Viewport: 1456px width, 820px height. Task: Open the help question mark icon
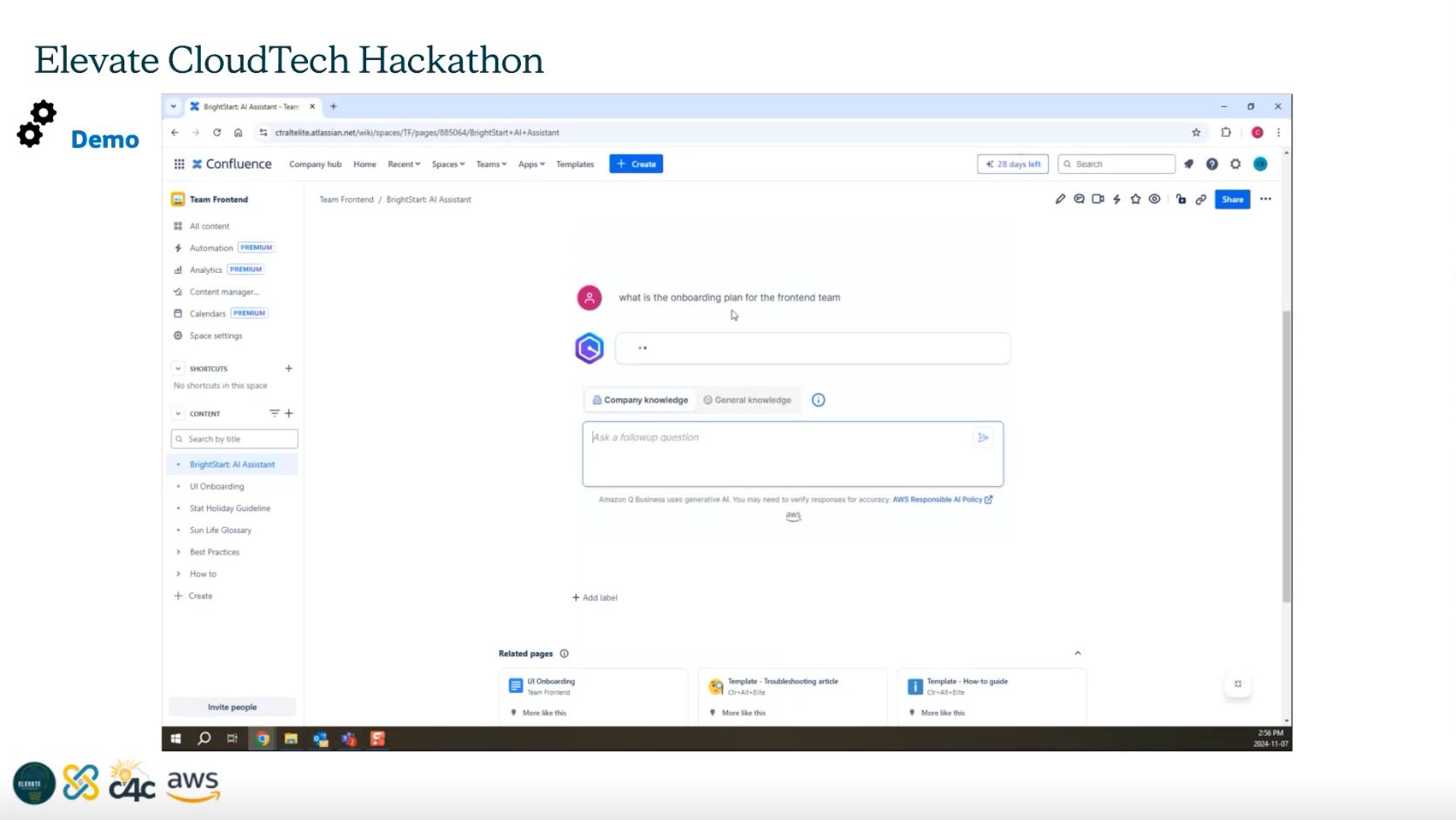click(x=1212, y=163)
